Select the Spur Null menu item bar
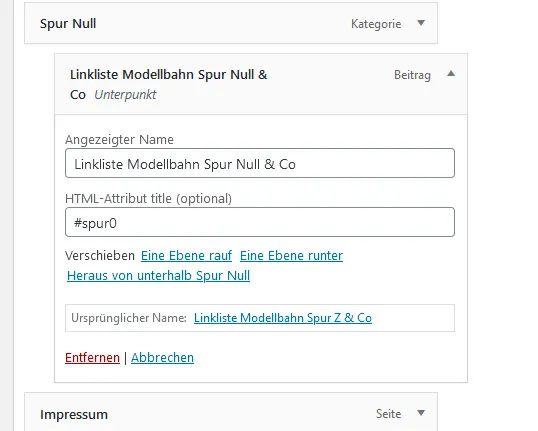 [x=231, y=23]
